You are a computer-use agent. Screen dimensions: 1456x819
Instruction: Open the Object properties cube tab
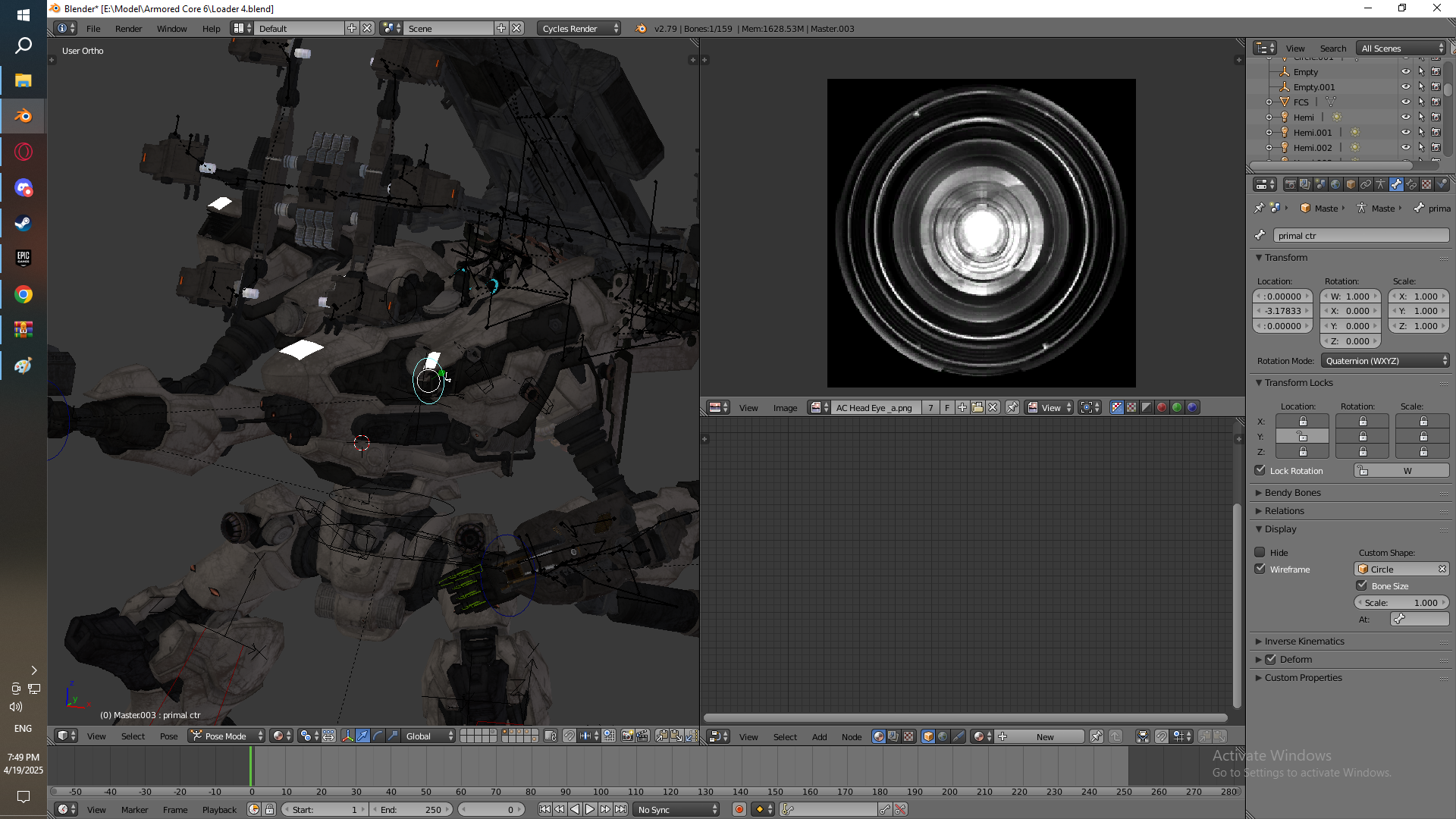pos(1351,184)
